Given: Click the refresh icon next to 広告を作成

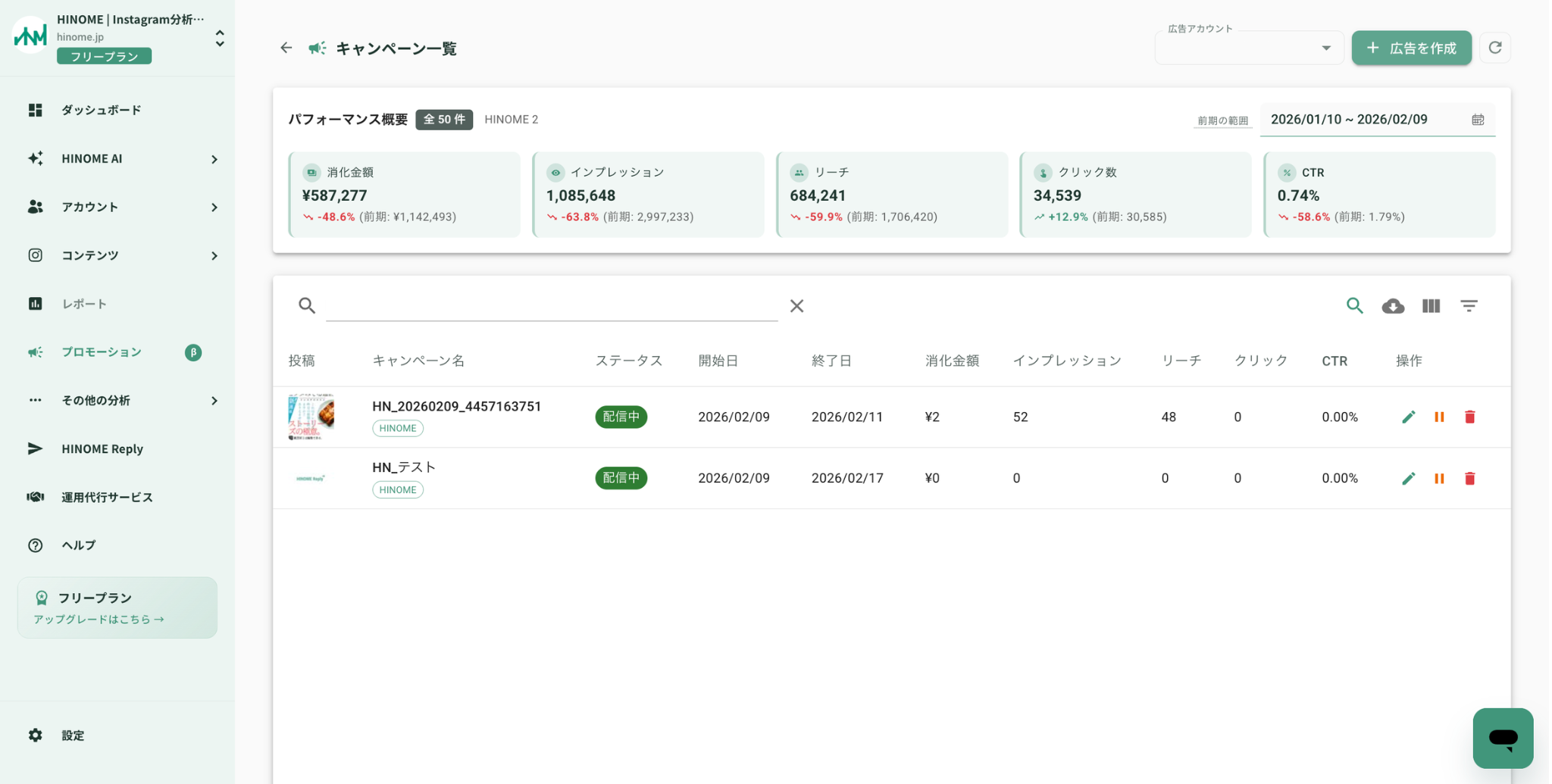Looking at the screenshot, I should click(x=1494, y=48).
